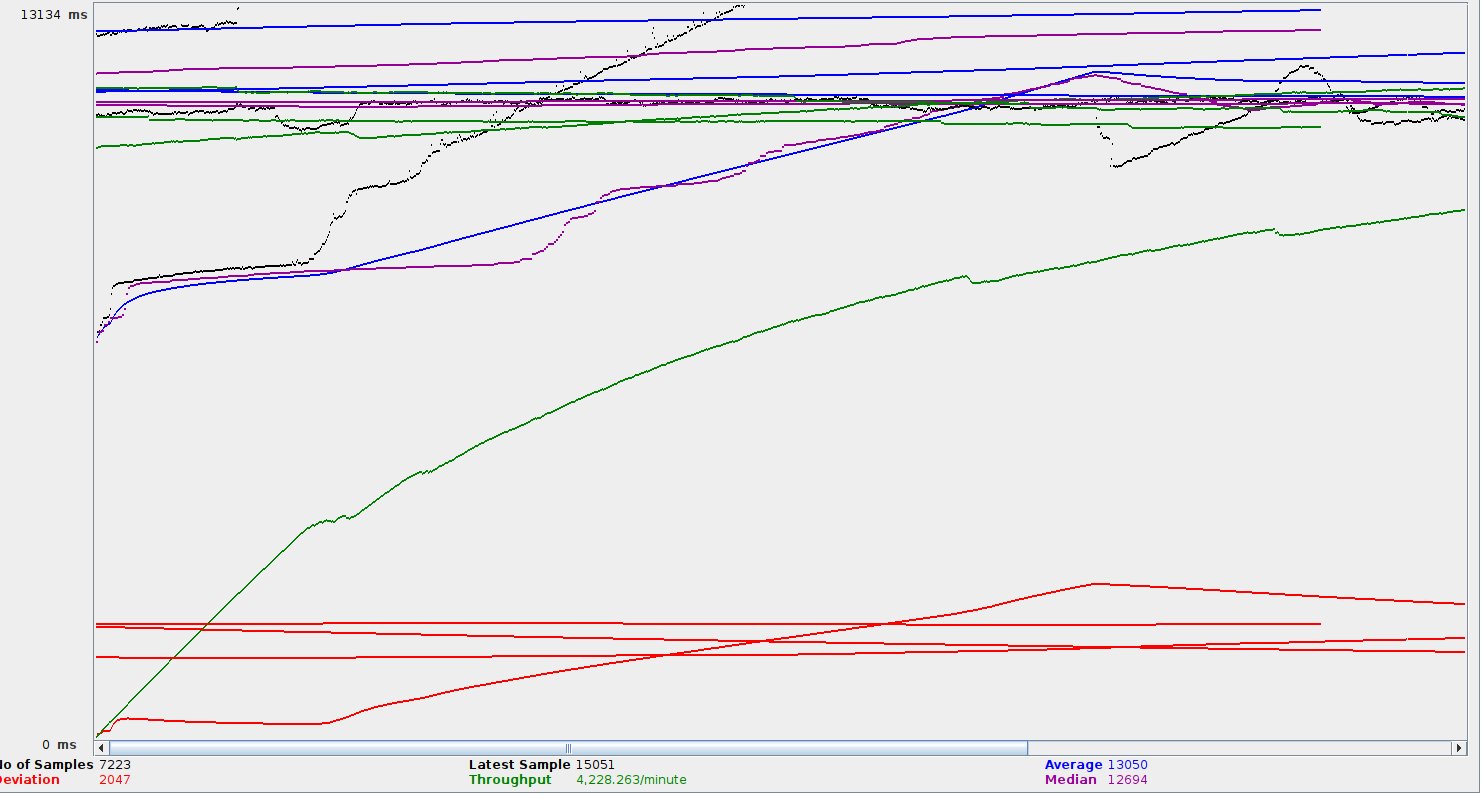
Task: Select the Average value 13050
Action: [x=1127, y=765]
